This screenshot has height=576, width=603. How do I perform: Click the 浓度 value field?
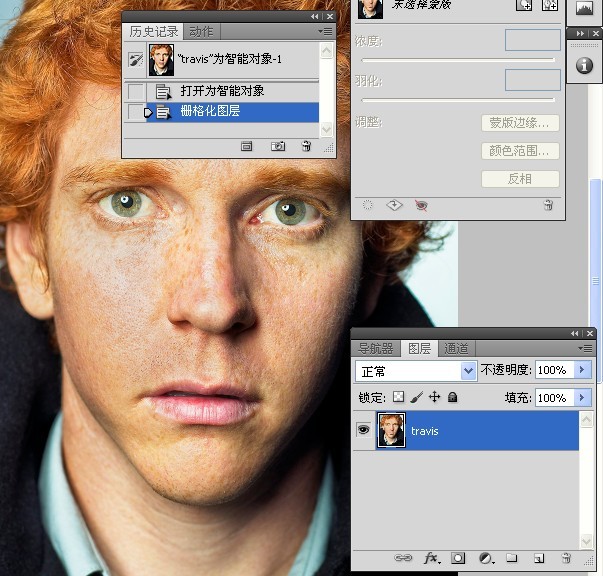pos(533,40)
